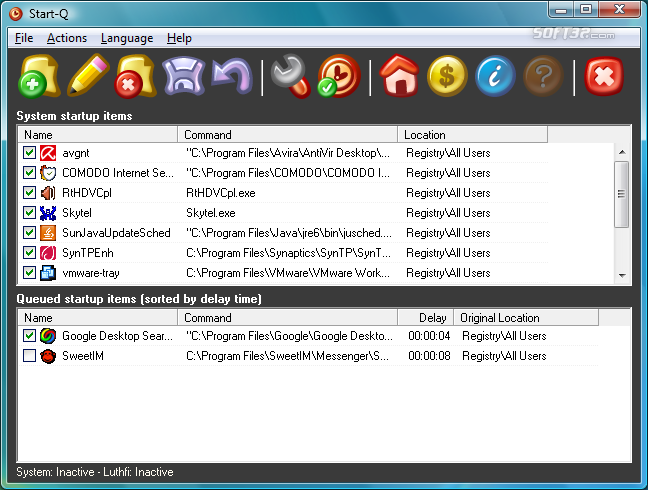Image resolution: width=648 pixels, height=490 pixels.
Task: Open the Language menu
Action: 127,38
